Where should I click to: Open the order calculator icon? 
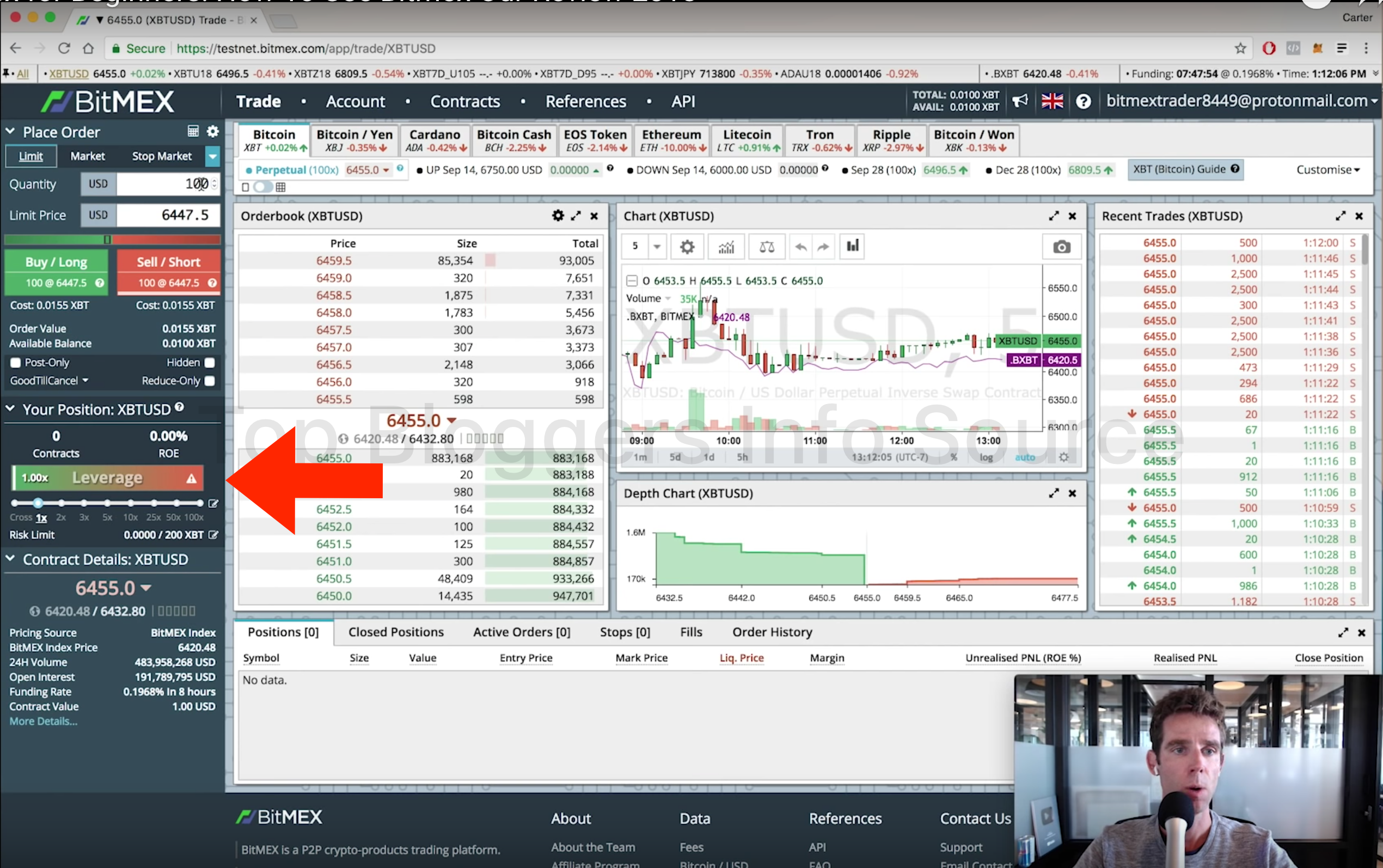[193, 131]
